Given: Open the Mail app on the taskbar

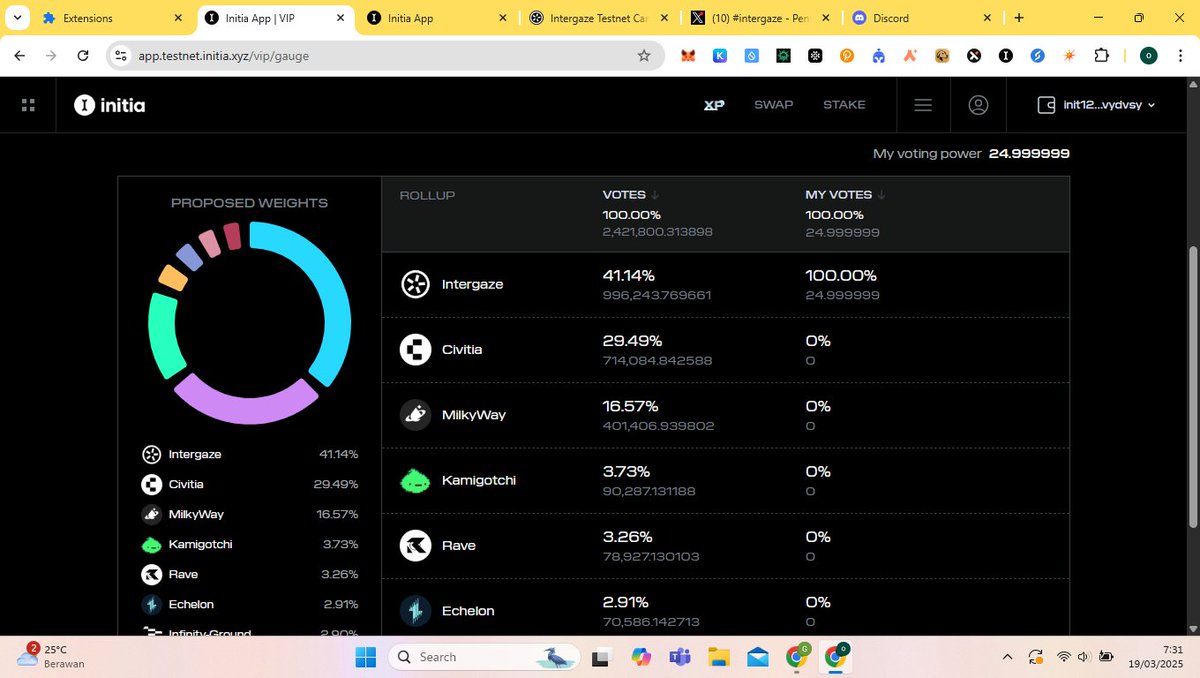Looking at the screenshot, I should [757, 657].
